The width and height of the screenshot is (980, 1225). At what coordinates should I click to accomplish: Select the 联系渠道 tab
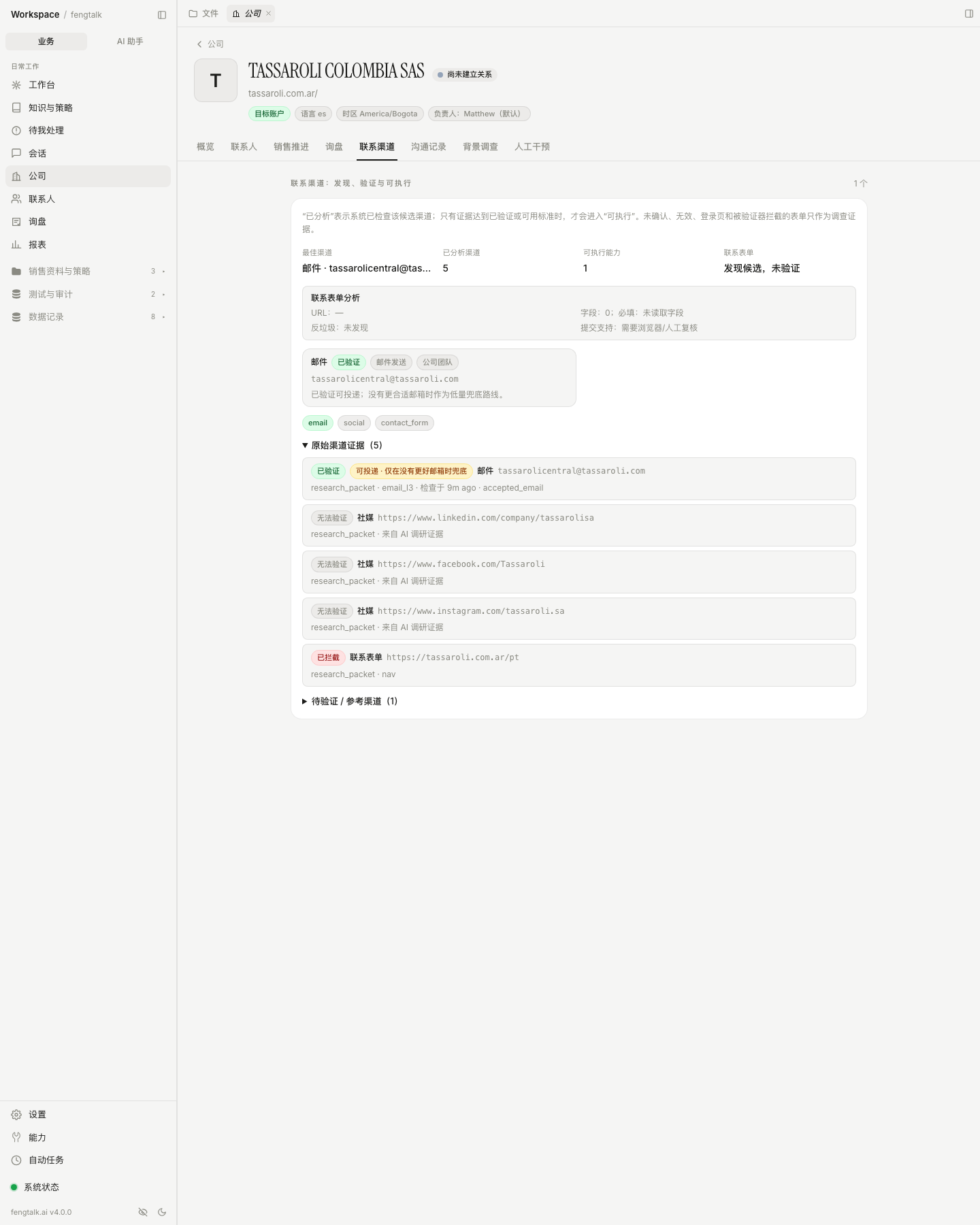coord(377,147)
